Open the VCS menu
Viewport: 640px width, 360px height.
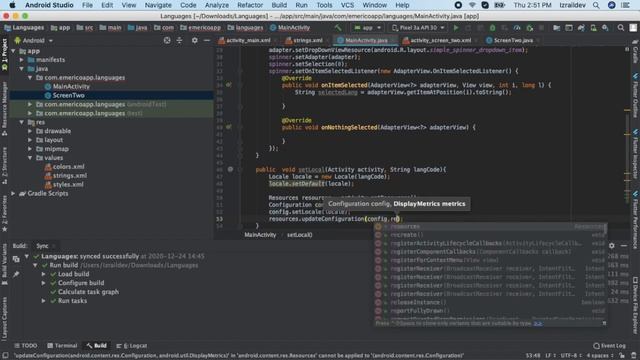pos(347,5)
